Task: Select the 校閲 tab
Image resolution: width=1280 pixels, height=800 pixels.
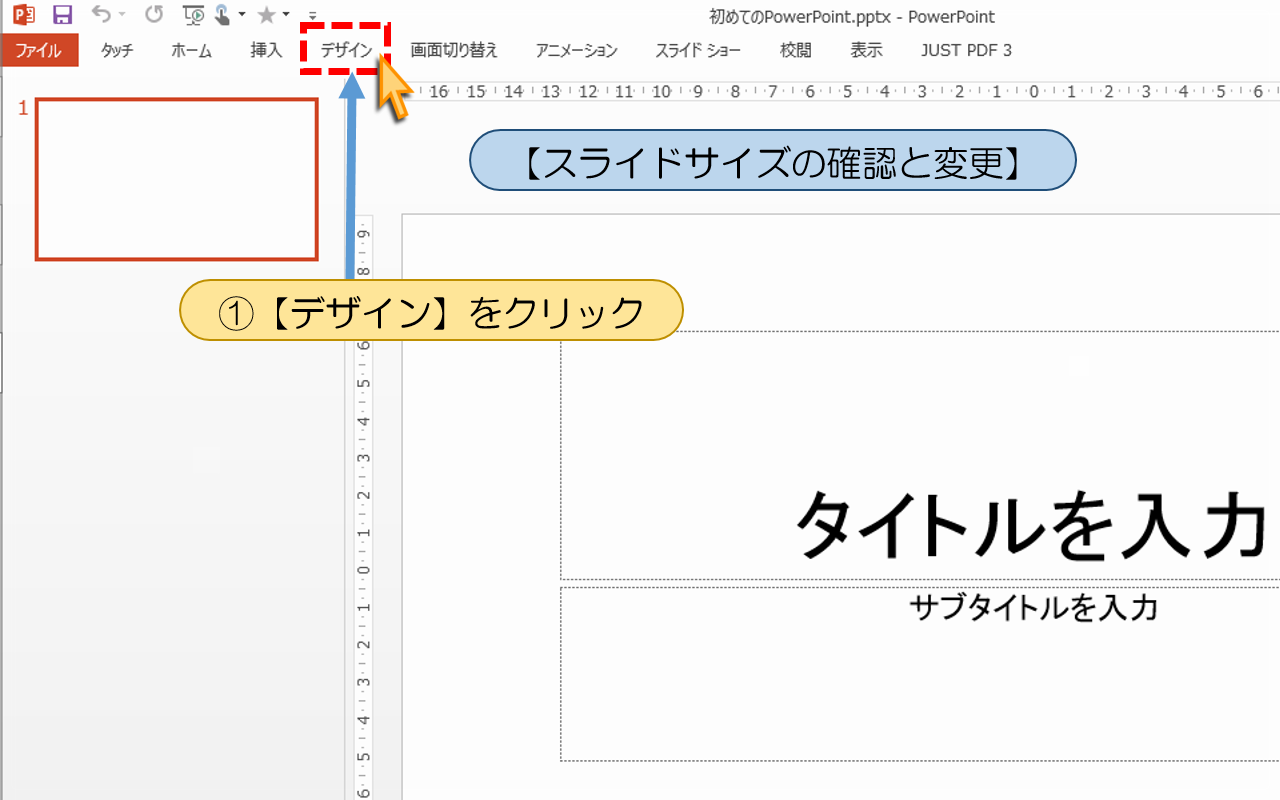Action: 795,49
